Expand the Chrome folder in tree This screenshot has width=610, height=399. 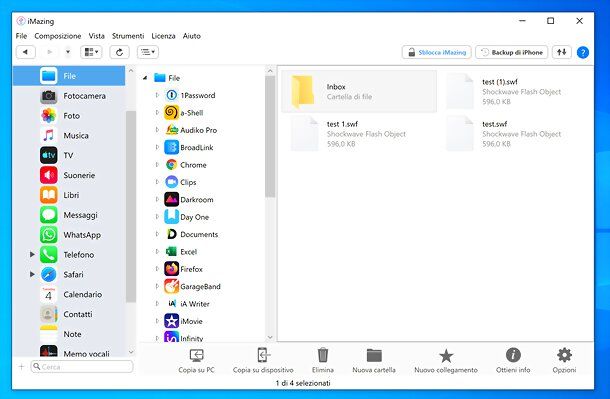(x=157, y=164)
